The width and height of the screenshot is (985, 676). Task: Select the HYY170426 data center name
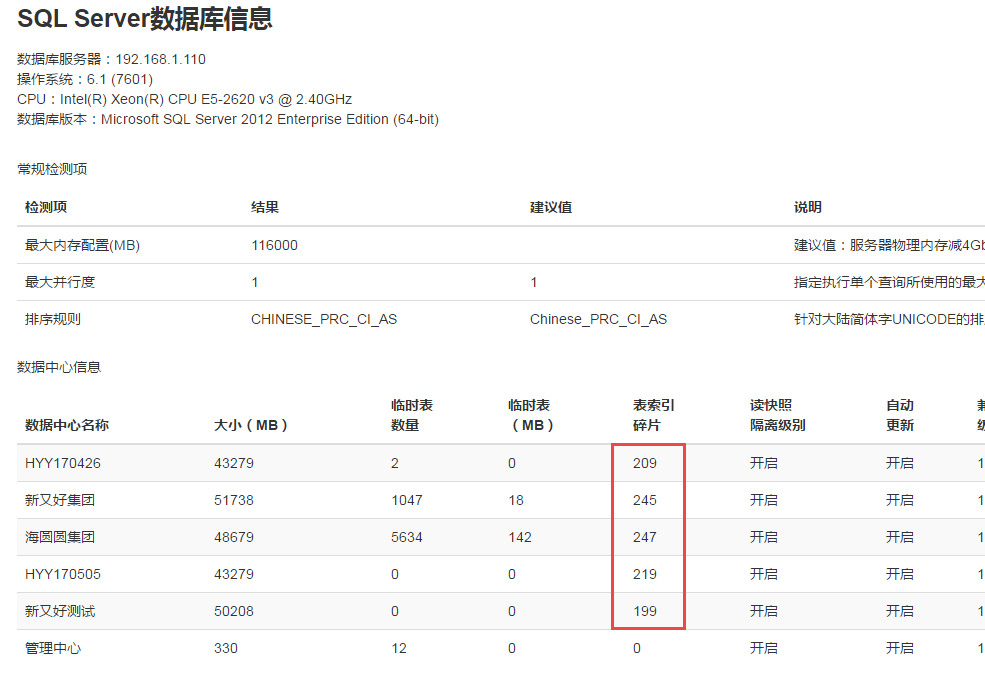[x=63, y=463]
